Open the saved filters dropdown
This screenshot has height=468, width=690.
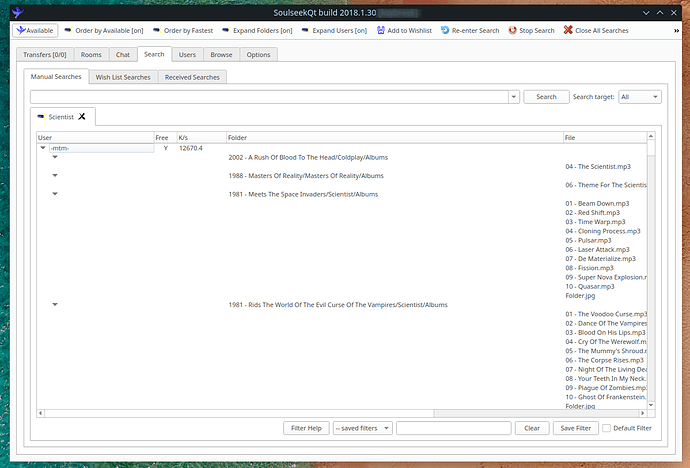point(361,428)
